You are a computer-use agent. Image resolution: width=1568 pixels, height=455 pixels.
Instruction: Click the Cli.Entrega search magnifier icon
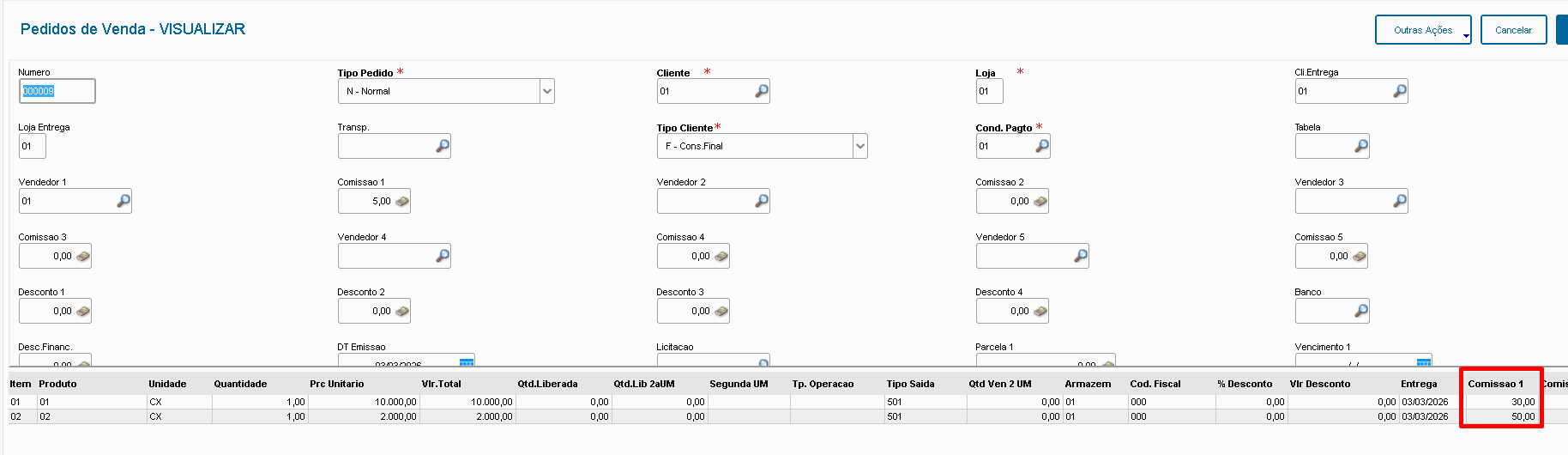(1399, 91)
